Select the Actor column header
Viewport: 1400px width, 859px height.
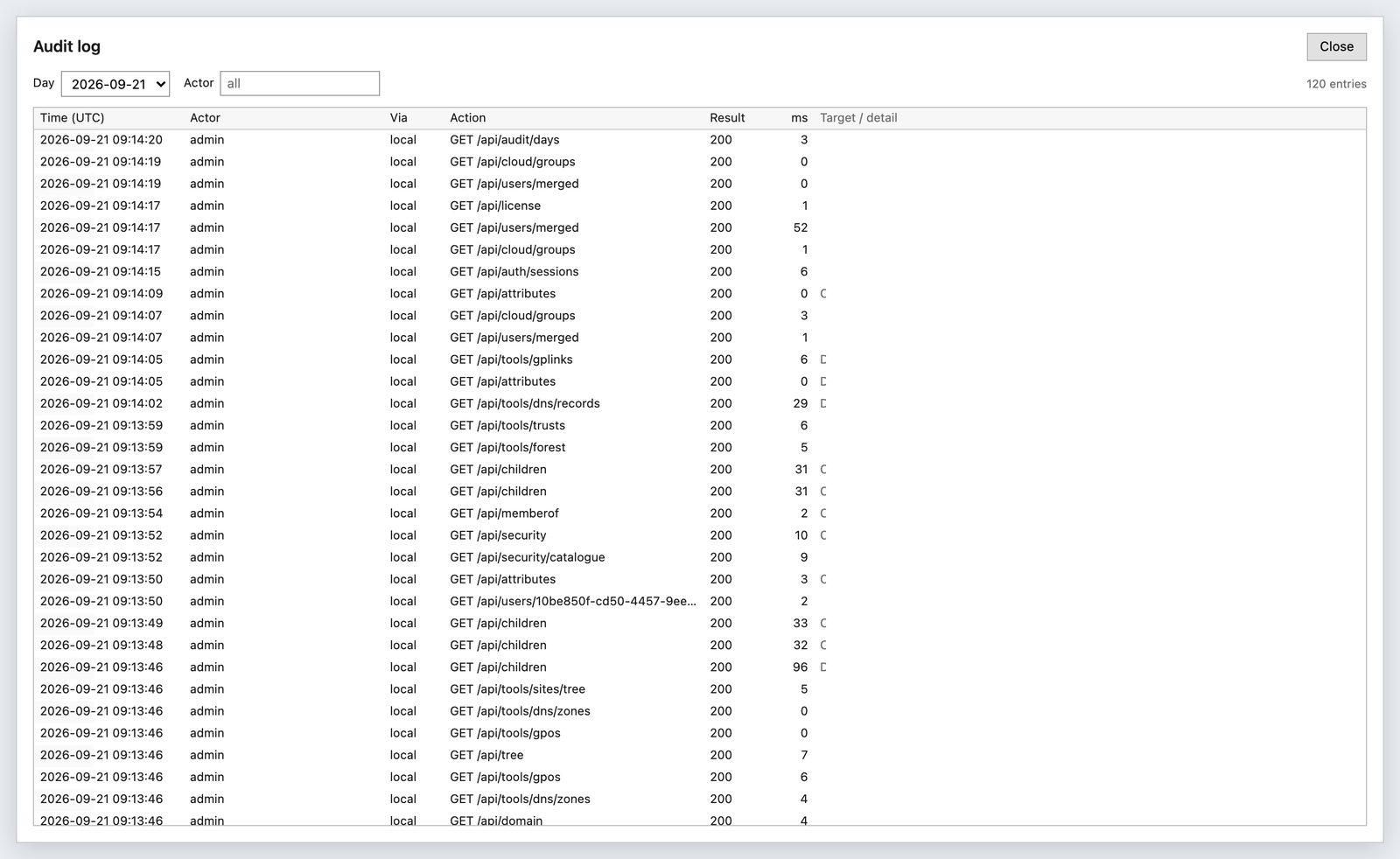pos(205,118)
